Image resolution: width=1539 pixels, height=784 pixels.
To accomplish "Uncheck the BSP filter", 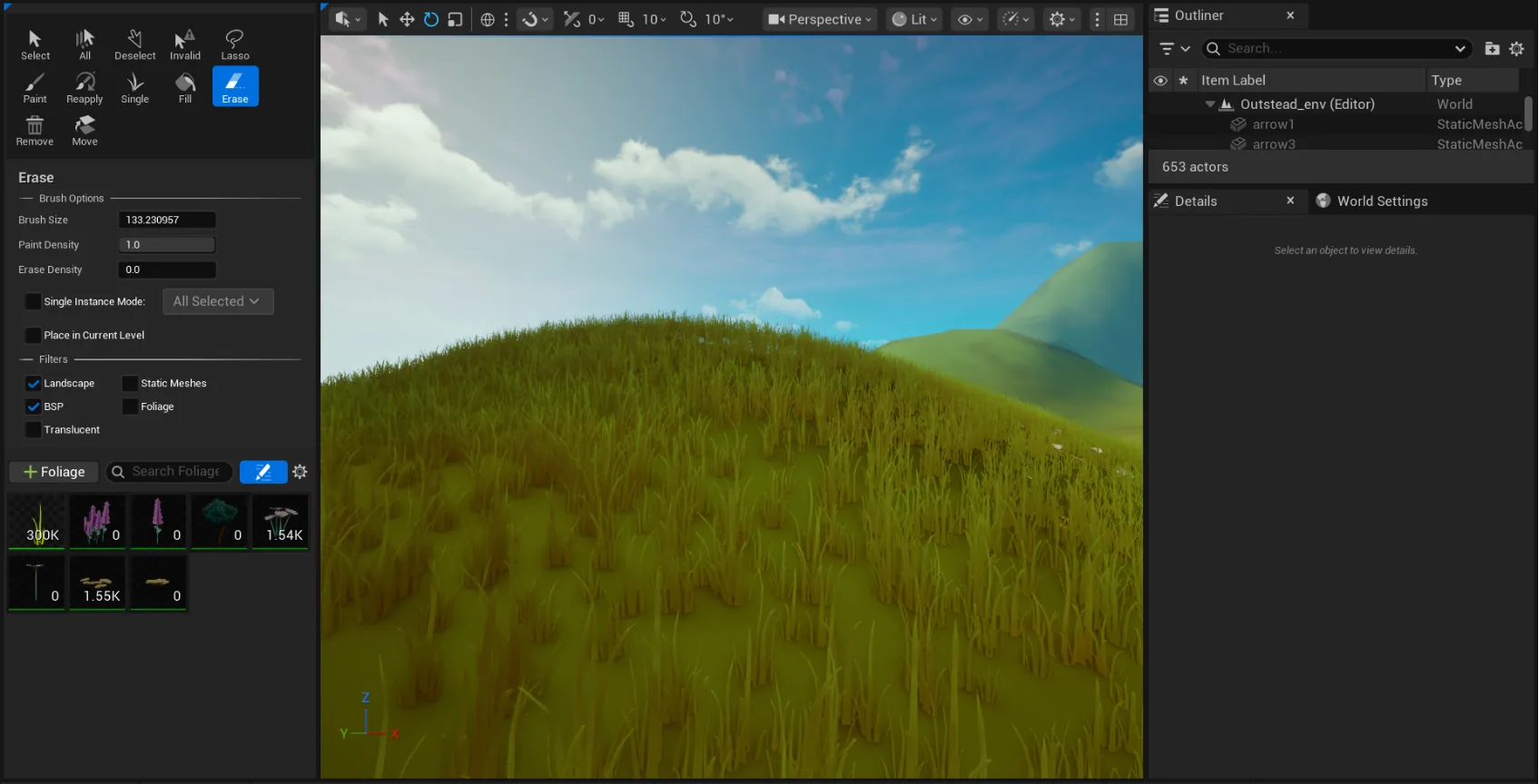I will (34, 407).
